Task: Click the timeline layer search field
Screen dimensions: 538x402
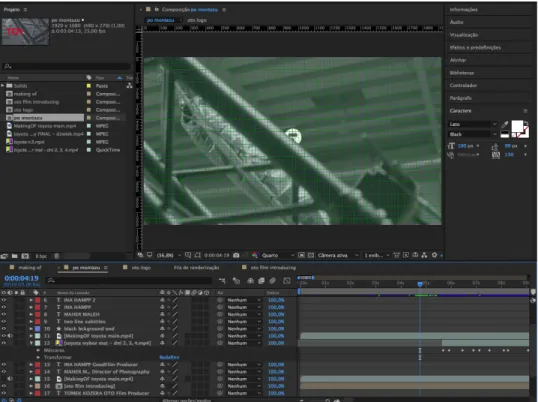Action: (x=129, y=281)
